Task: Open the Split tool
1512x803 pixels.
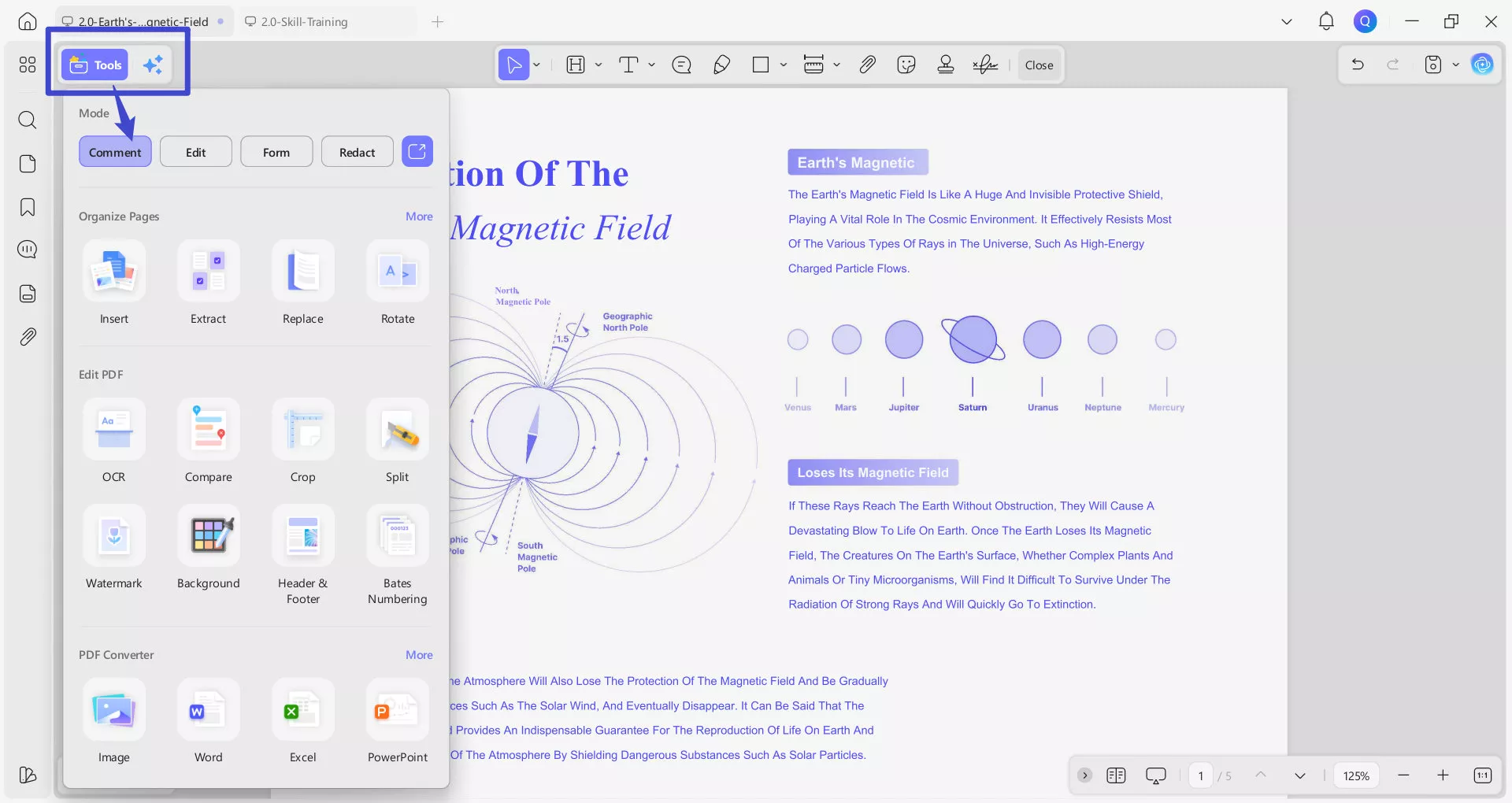Action: click(x=398, y=429)
